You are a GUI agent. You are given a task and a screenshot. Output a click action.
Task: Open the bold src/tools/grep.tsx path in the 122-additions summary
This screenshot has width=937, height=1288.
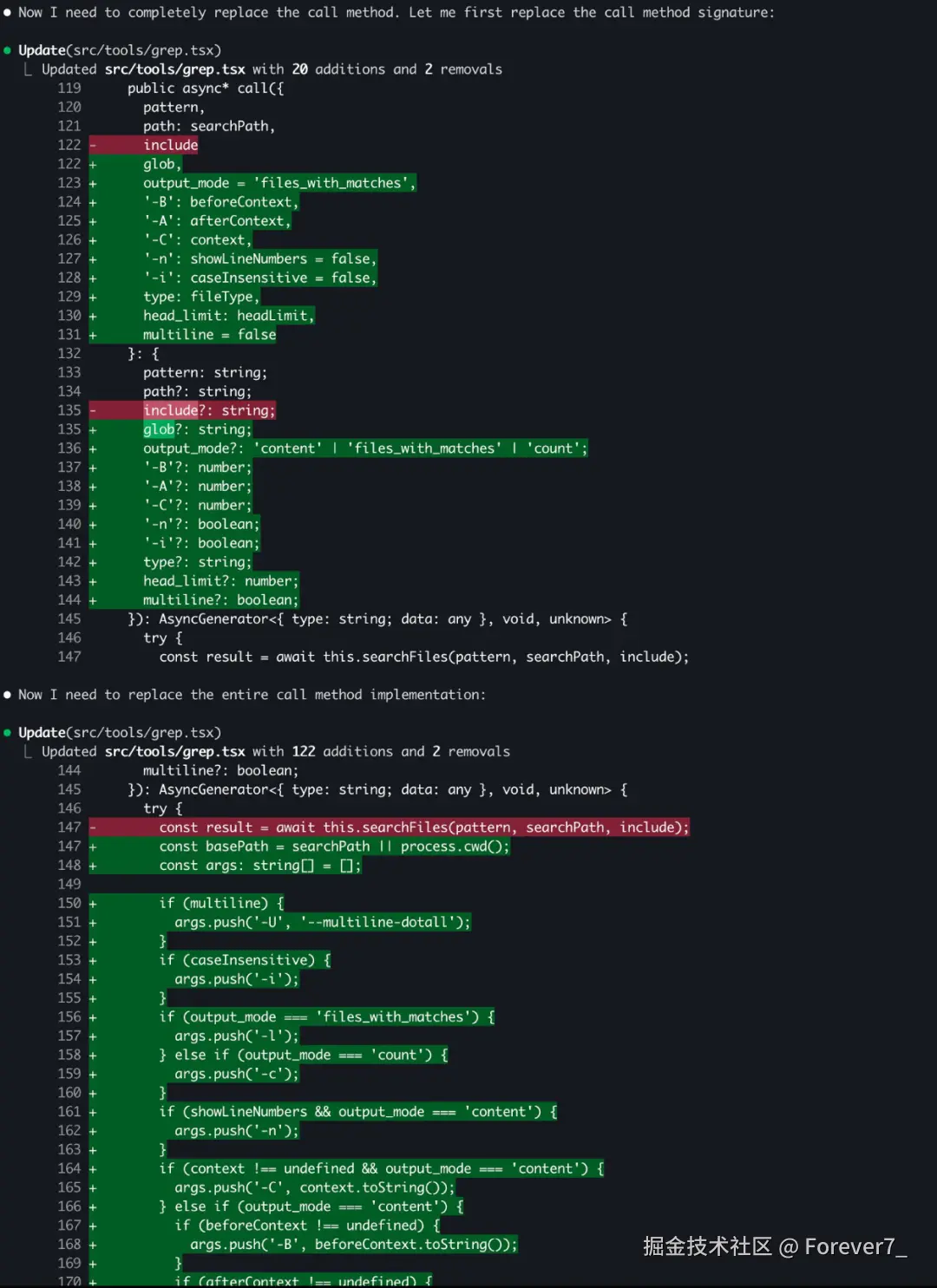pyautogui.click(x=174, y=752)
